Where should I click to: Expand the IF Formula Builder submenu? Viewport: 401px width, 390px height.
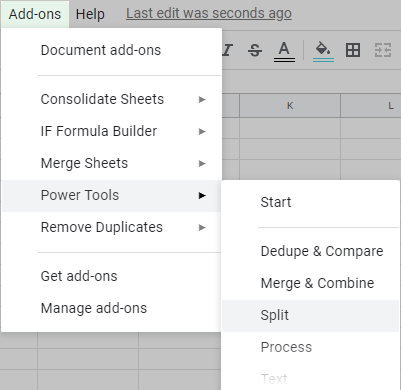click(111, 131)
